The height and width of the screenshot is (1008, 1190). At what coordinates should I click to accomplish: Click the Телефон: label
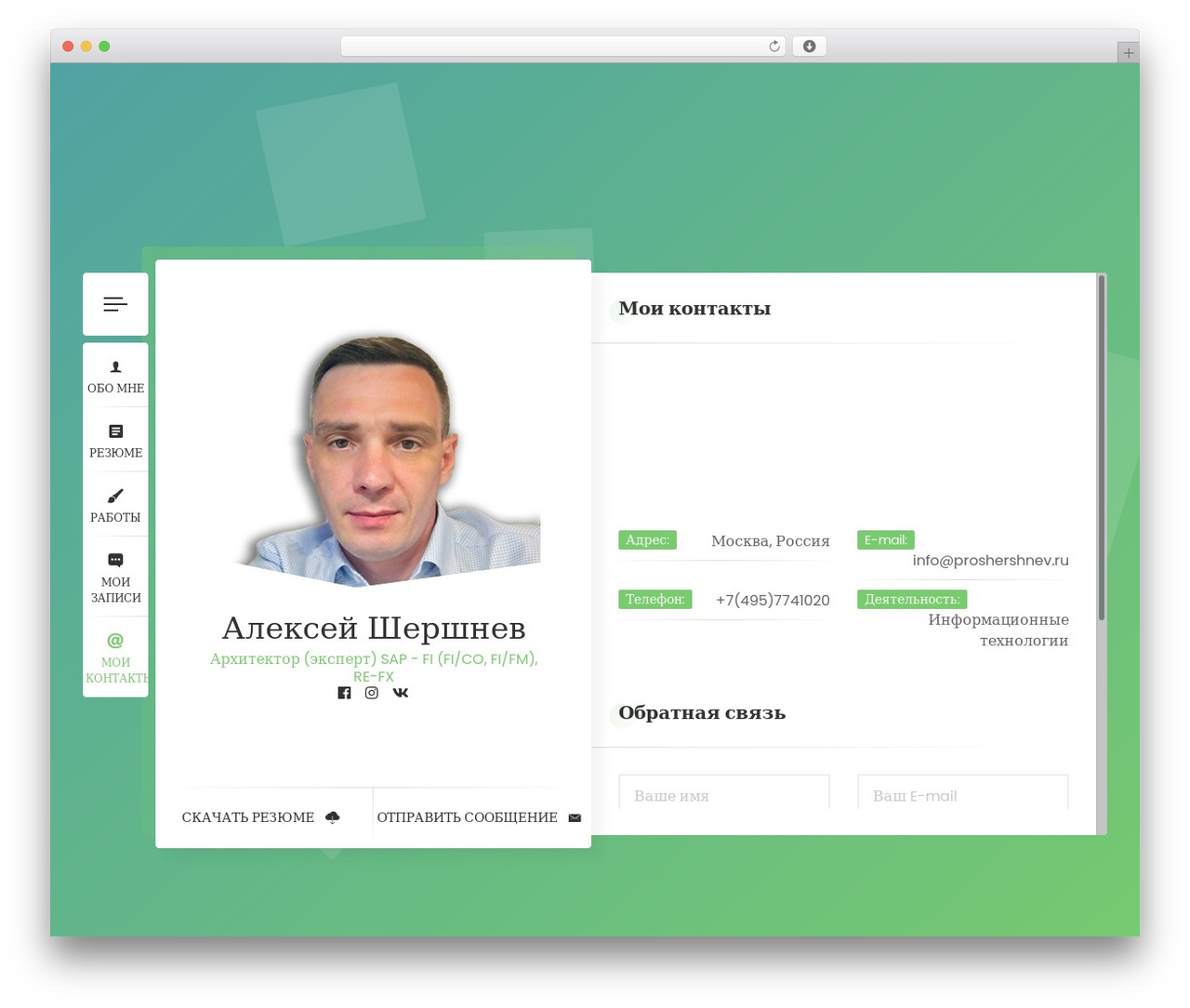[655, 600]
